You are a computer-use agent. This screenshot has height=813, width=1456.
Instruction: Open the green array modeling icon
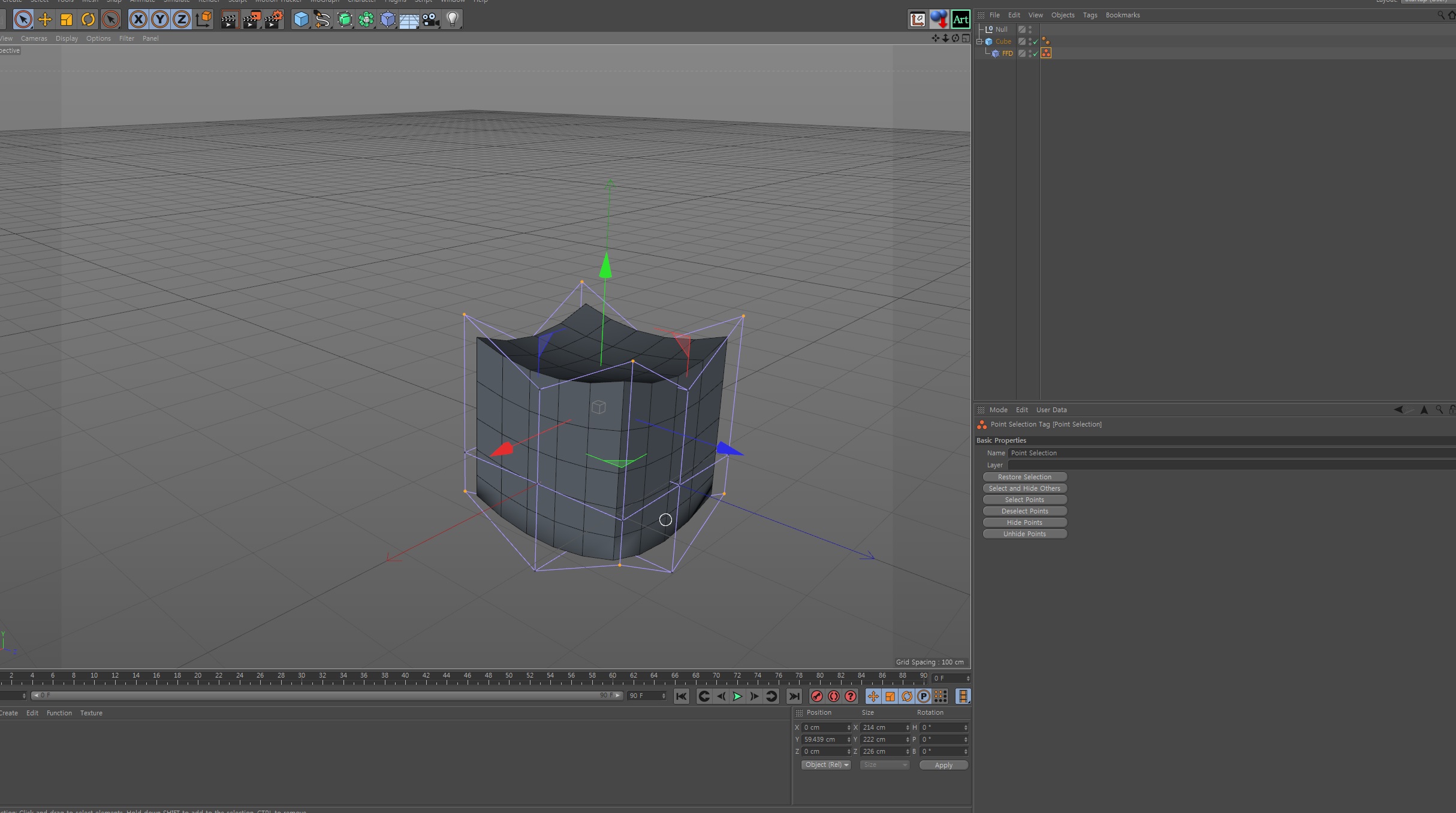[366, 20]
